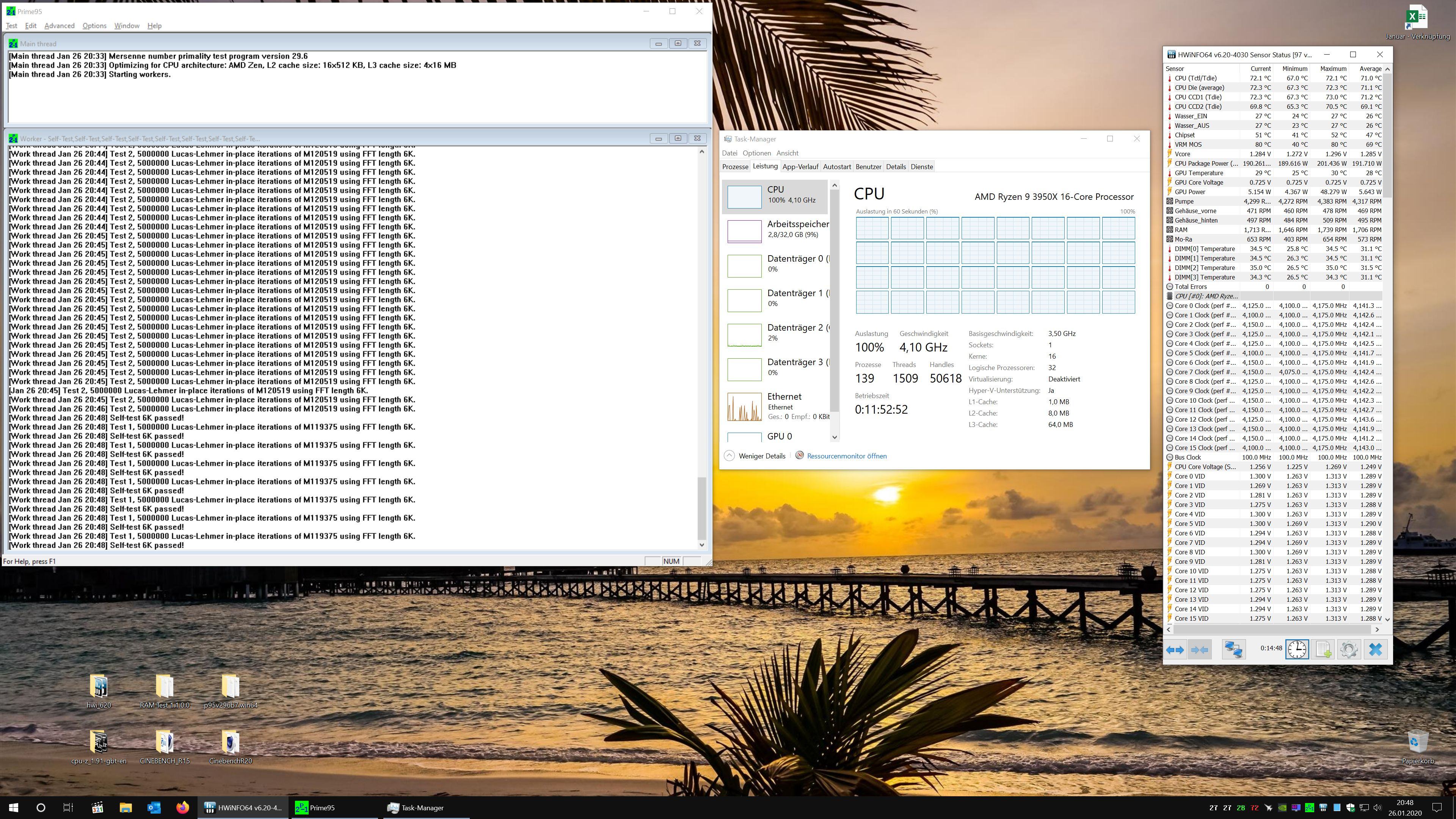The height and width of the screenshot is (819, 1456).
Task: Click HWiNFO network remote monitoring icon
Action: coord(1233,650)
